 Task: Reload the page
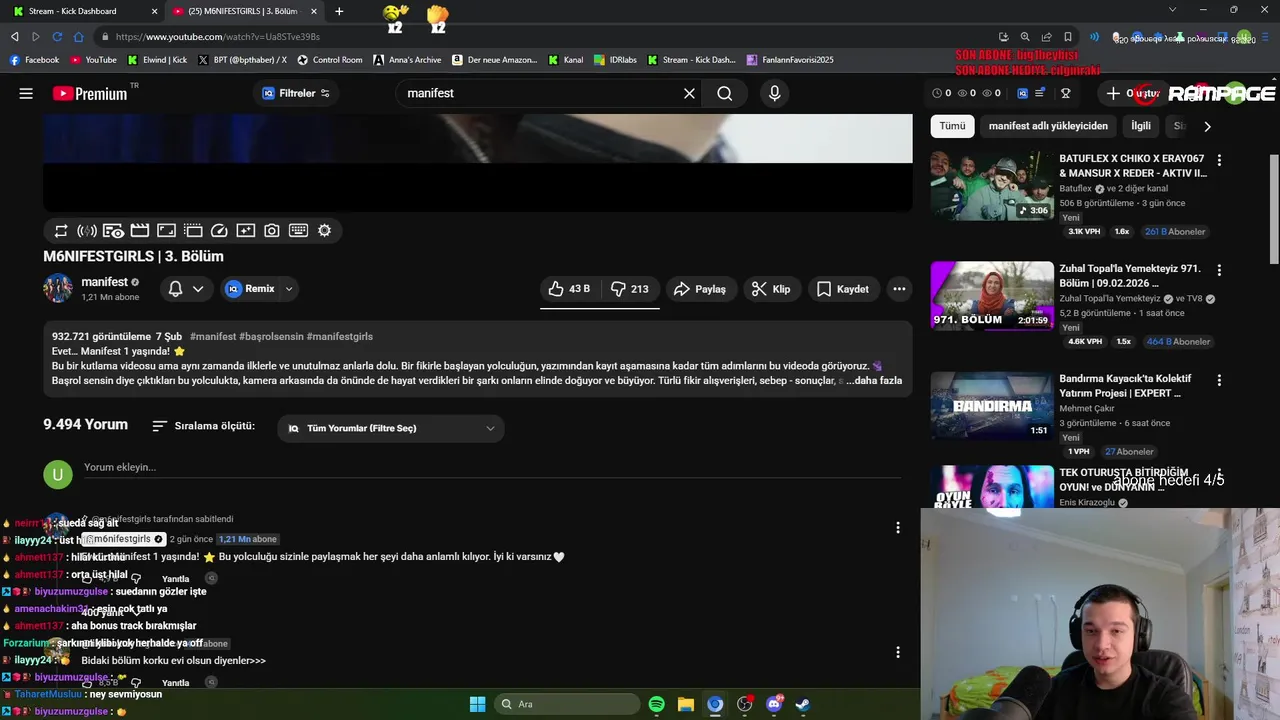point(57,37)
